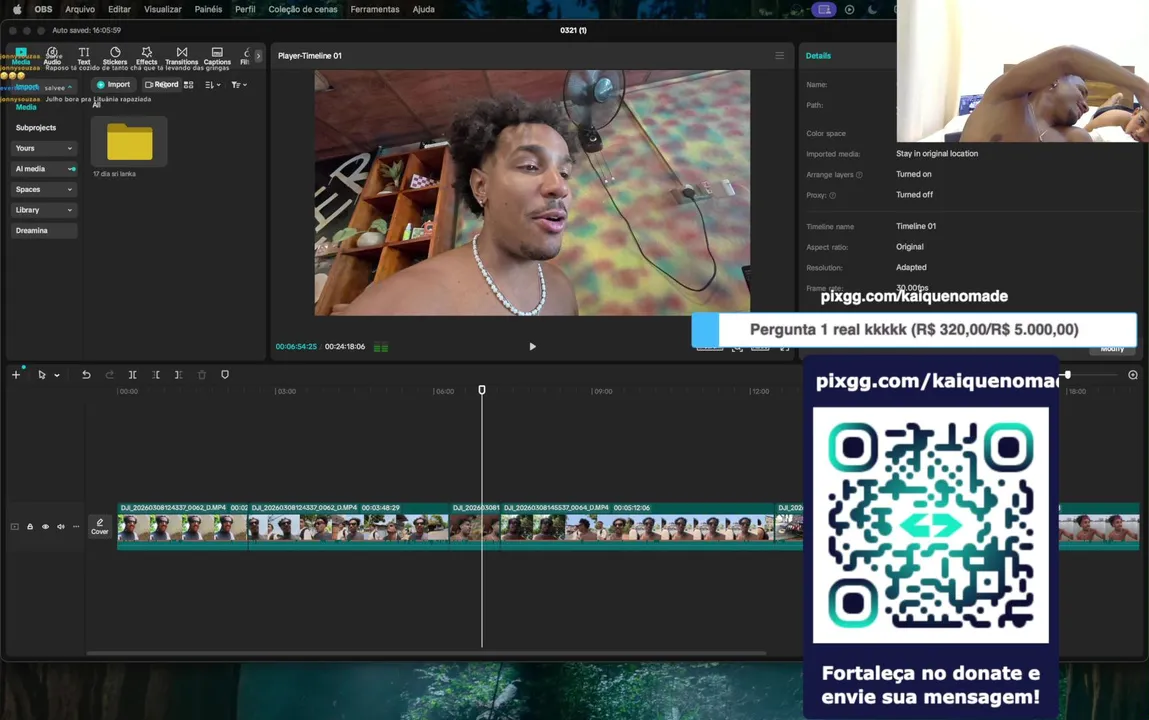Open Player-Timeline 01 options menu
This screenshot has height=720, width=1149.
[780, 56]
